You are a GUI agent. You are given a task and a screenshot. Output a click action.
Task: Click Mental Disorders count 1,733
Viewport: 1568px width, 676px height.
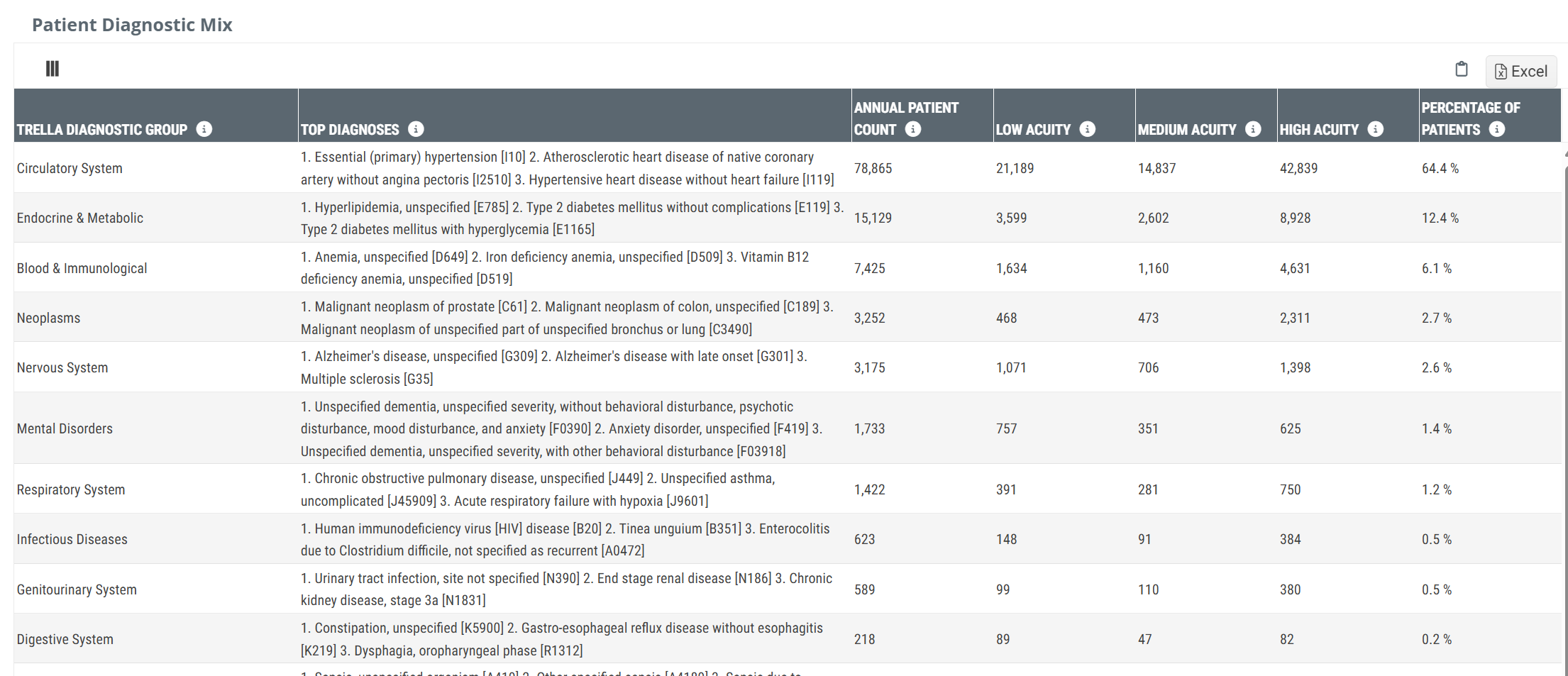click(870, 428)
